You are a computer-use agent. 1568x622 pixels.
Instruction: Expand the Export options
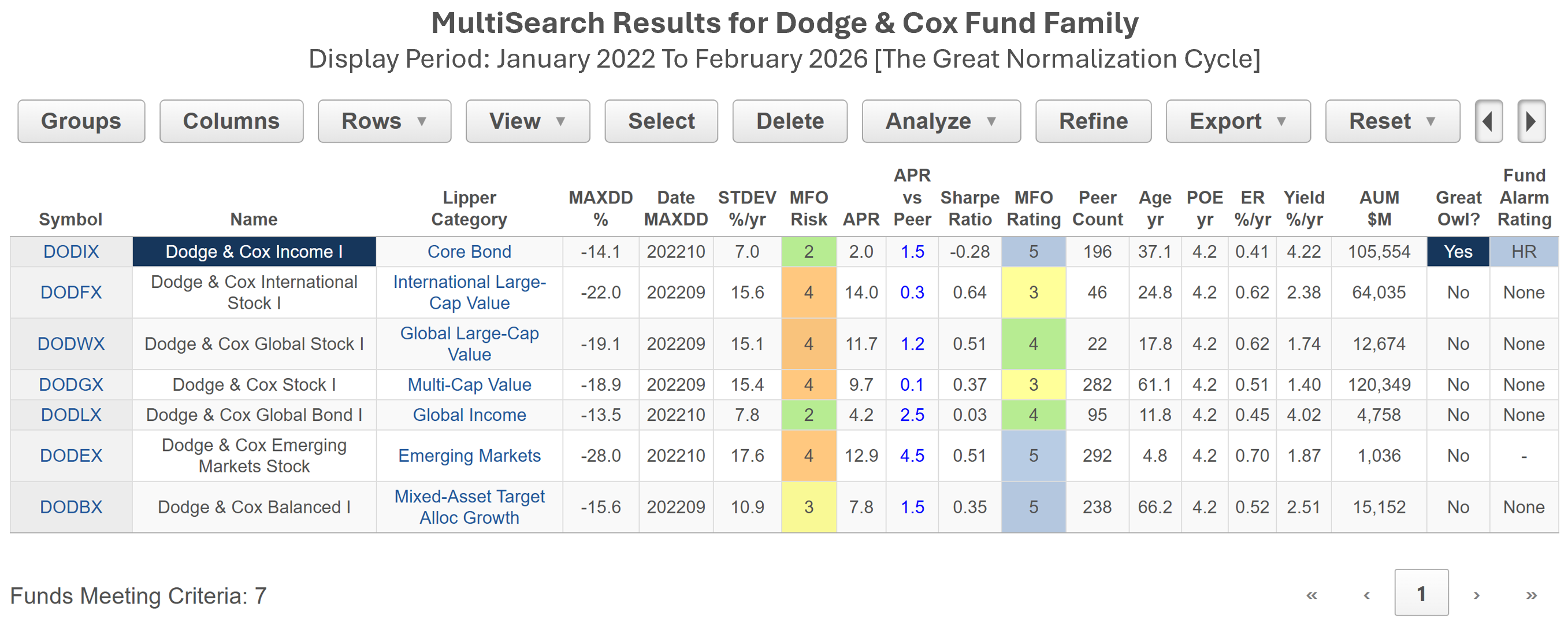tap(1238, 121)
